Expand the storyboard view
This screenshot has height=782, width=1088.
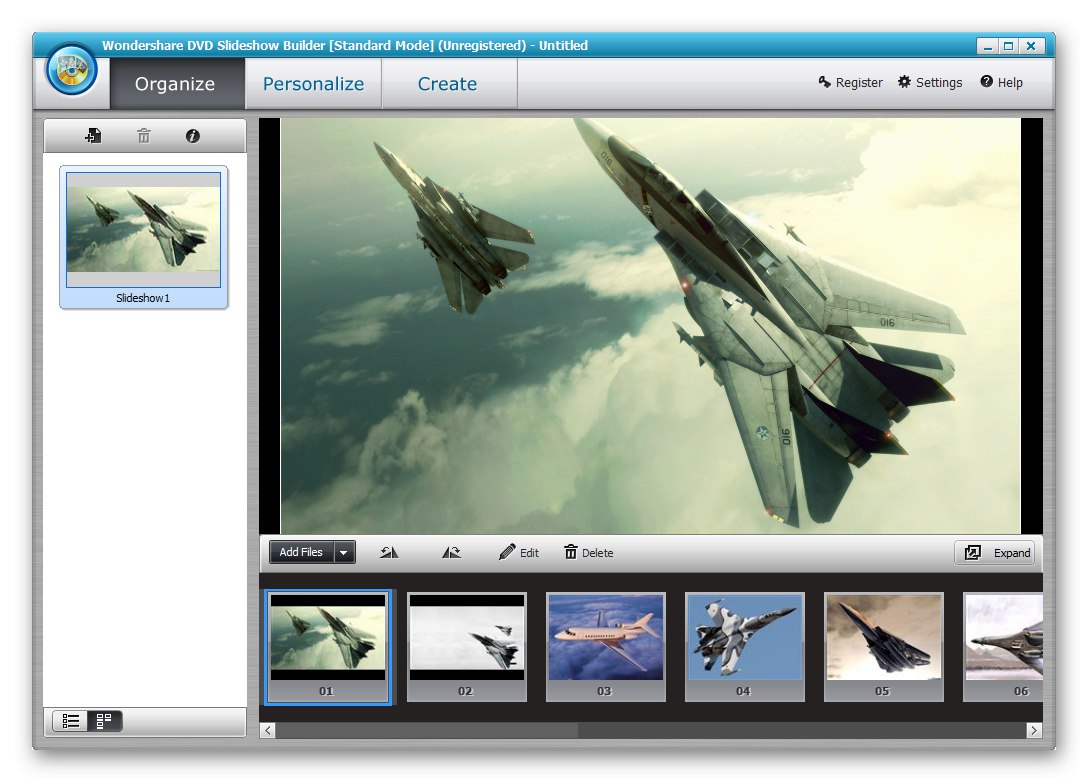[x=994, y=552]
